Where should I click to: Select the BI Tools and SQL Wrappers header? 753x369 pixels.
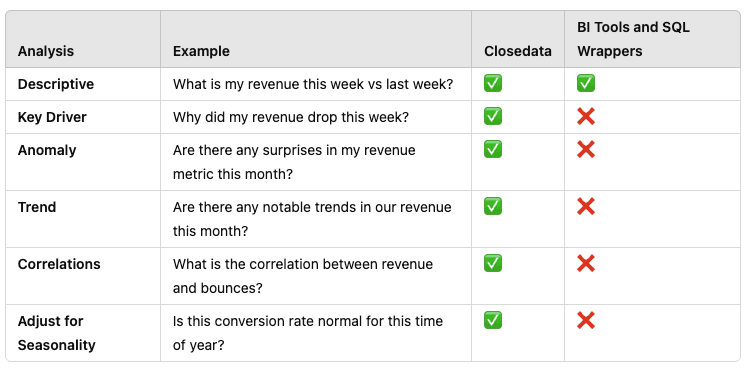pyautogui.click(x=633, y=39)
